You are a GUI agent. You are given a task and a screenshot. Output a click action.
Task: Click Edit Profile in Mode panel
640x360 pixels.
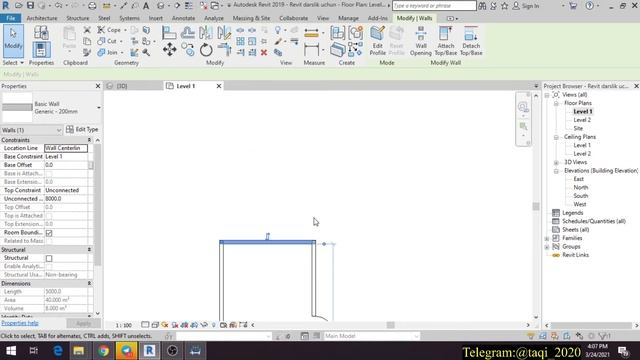378,41
